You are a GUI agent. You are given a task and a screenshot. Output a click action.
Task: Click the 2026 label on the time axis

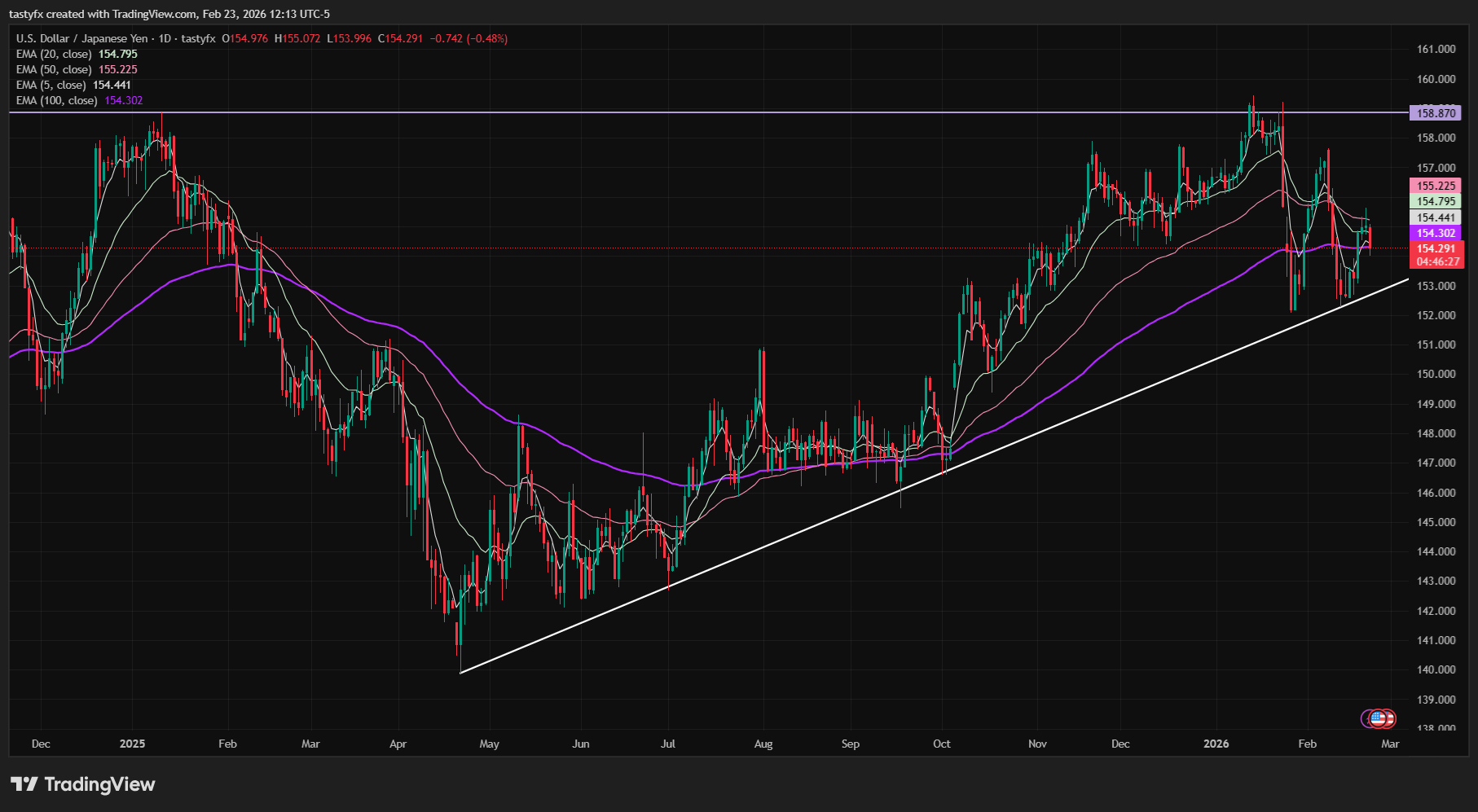pos(1216,744)
